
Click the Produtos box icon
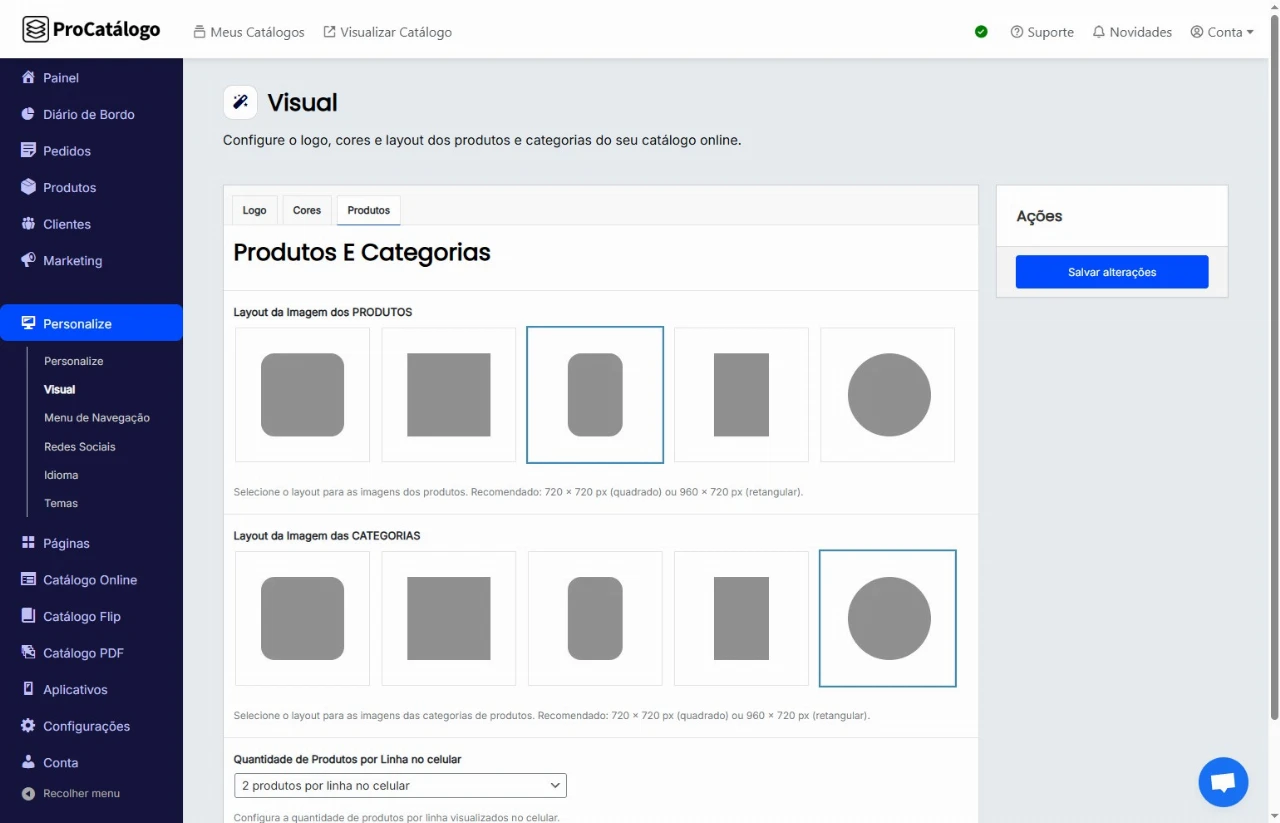coord(28,187)
